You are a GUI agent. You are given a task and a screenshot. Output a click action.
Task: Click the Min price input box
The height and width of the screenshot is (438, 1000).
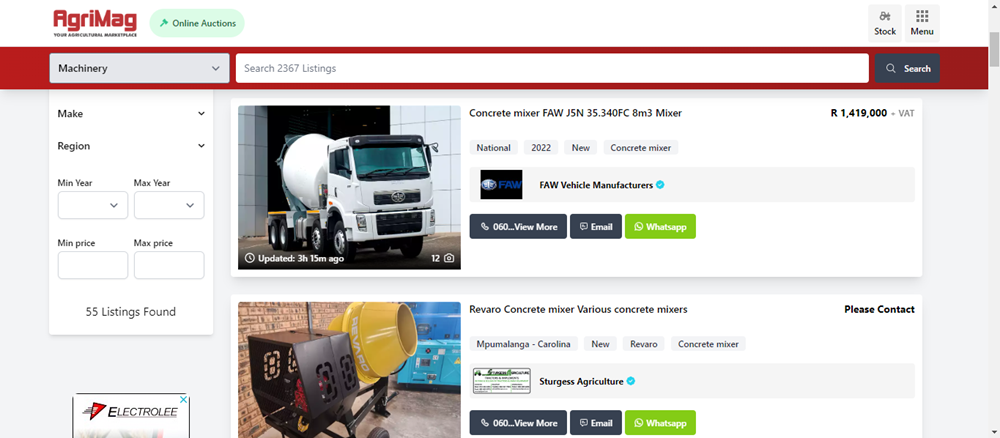pos(93,265)
